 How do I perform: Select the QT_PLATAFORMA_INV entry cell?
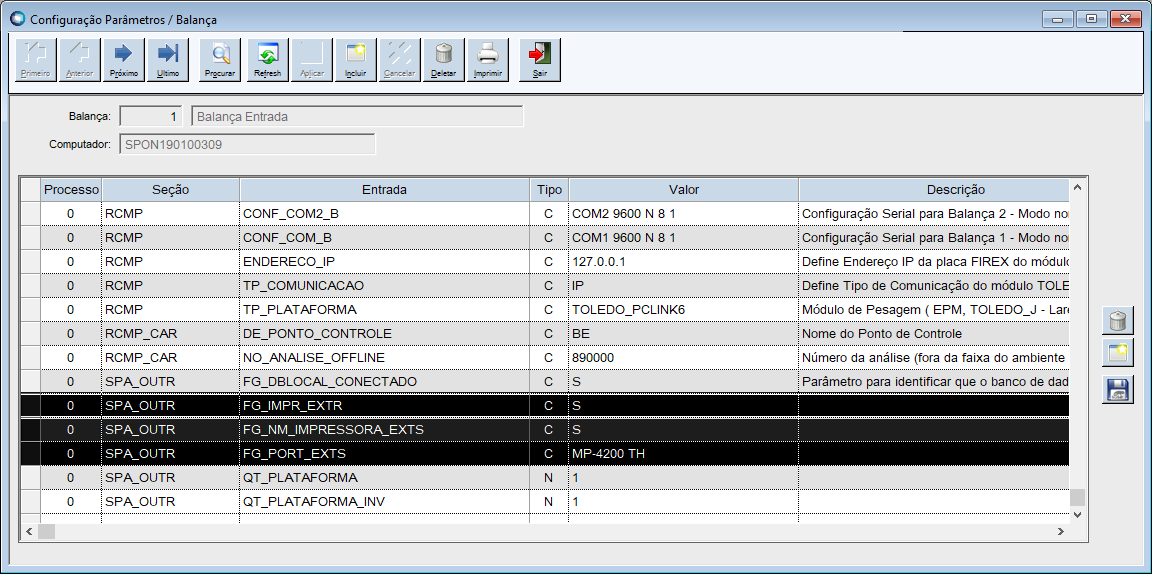pyautogui.click(x=384, y=501)
